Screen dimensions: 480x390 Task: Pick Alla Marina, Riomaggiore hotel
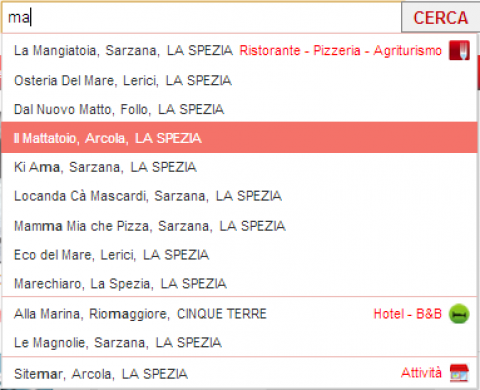[x=239, y=314]
